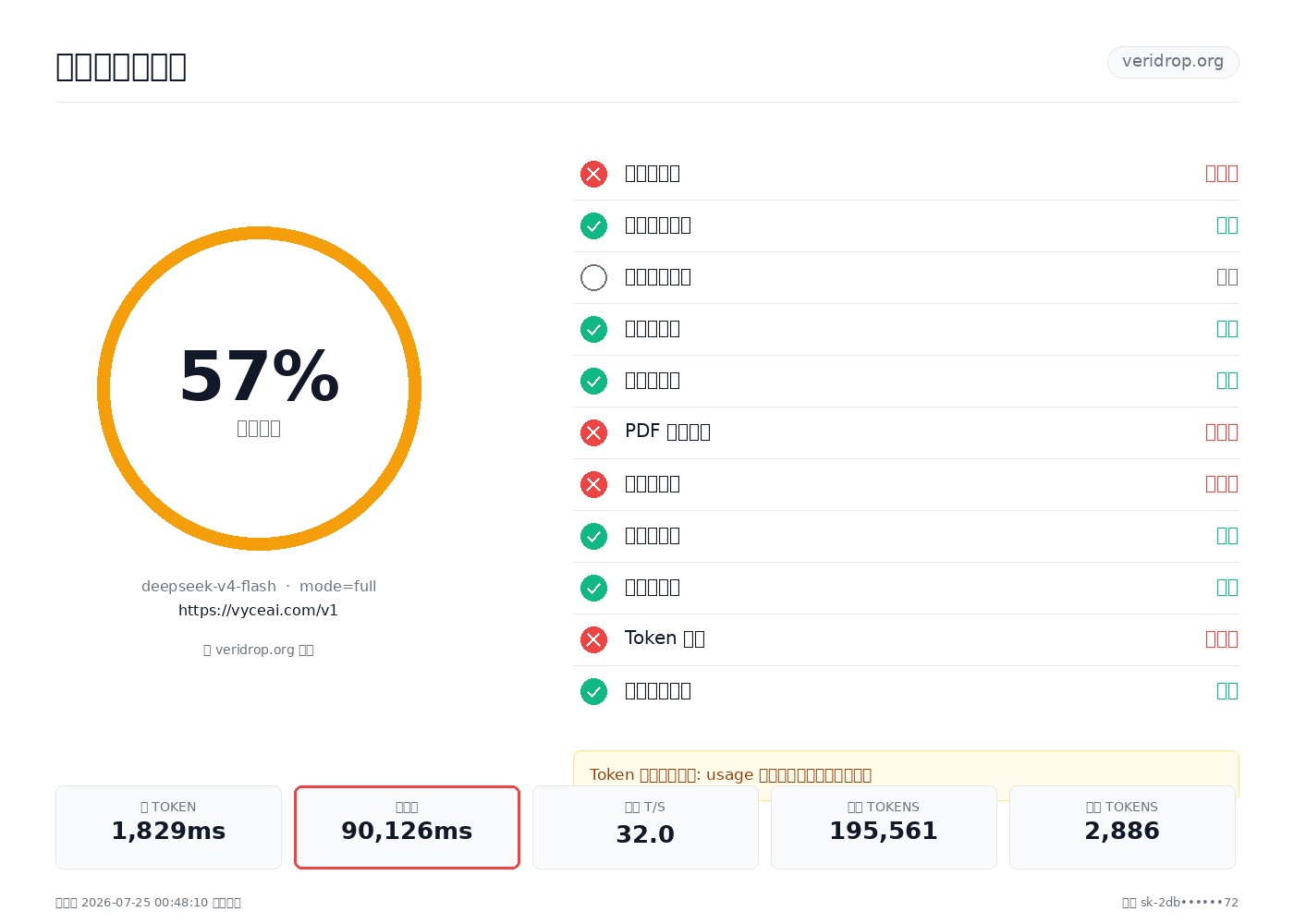The height and width of the screenshot is (924, 1294).
Task: Click the red status label in Token row
Action: pos(1221,639)
